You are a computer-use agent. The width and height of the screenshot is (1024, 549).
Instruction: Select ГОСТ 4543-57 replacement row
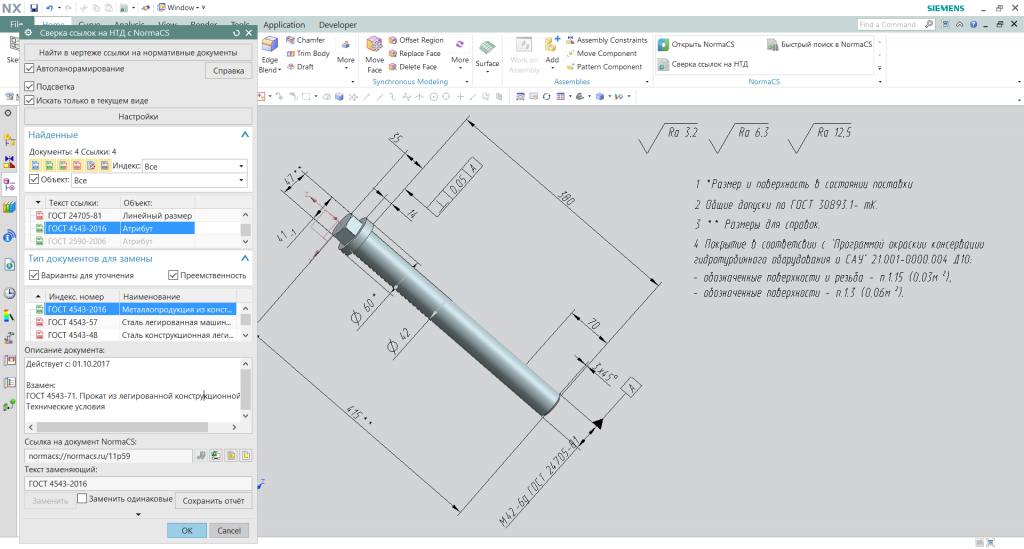(134, 322)
